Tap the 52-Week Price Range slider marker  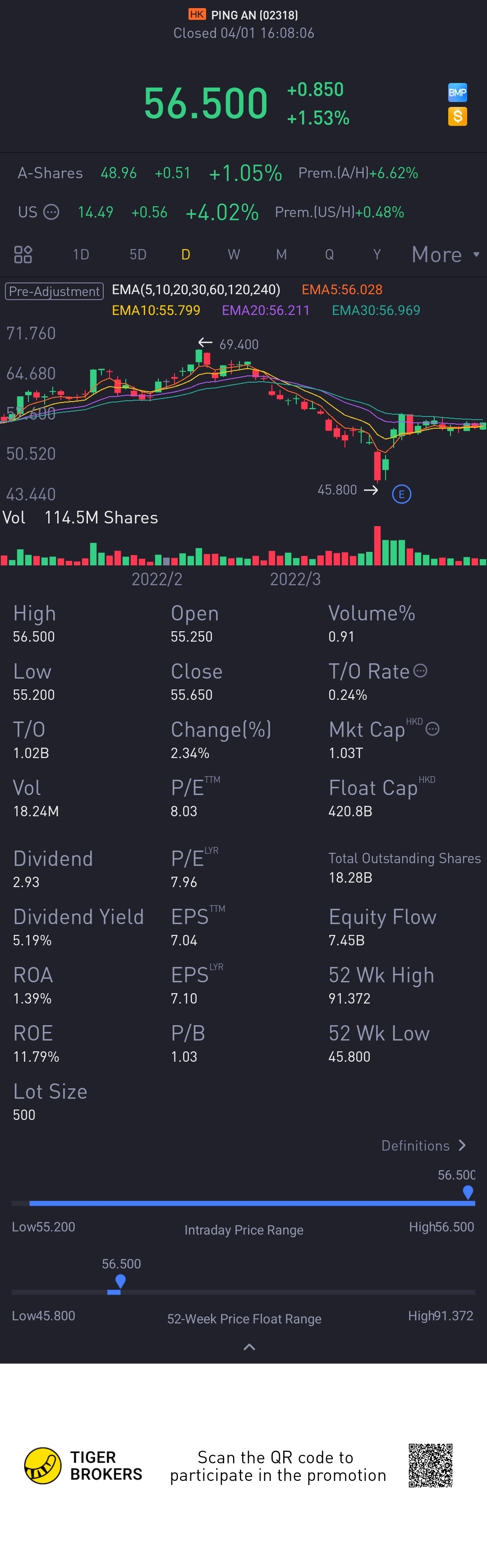pyautogui.click(x=120, y=1281)
